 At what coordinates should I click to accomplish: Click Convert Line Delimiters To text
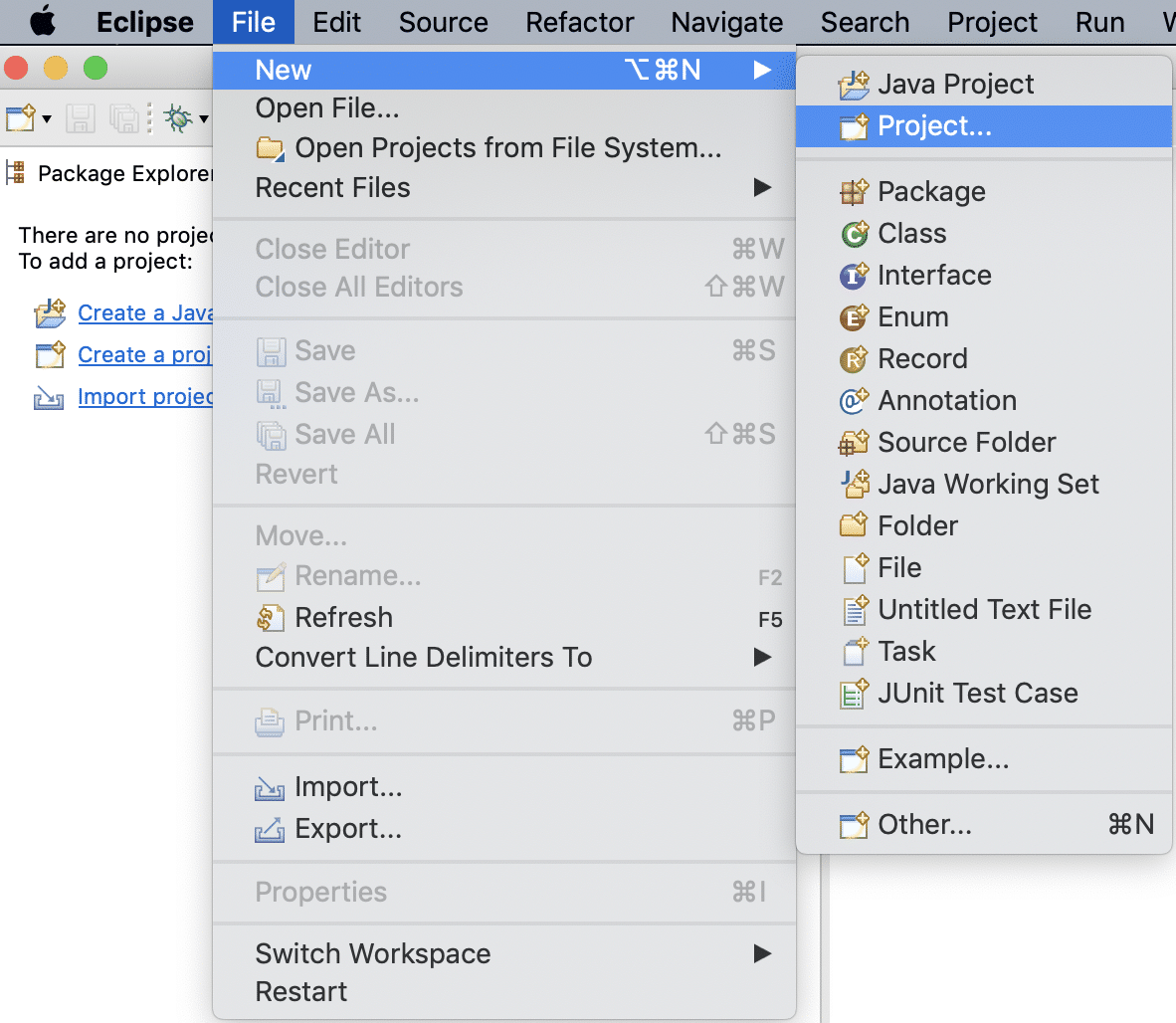424,657
